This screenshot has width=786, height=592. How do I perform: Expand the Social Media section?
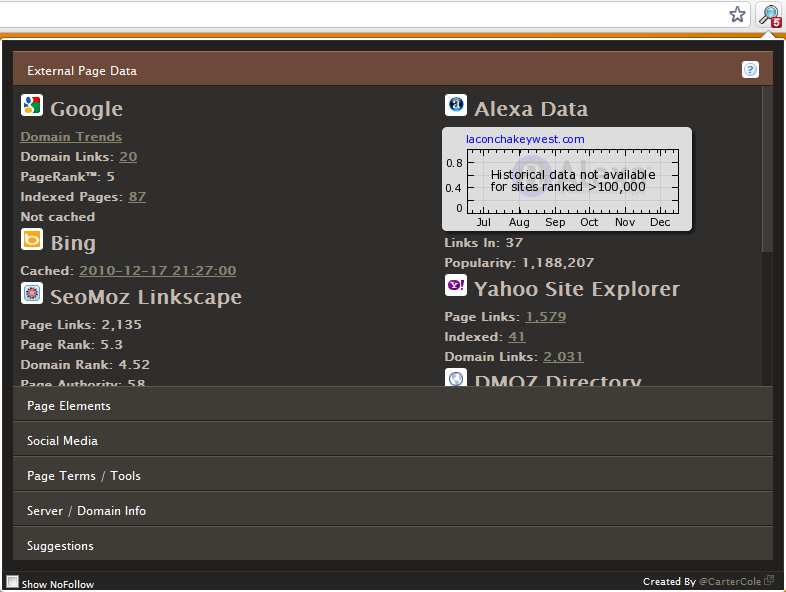pos(392,439)
